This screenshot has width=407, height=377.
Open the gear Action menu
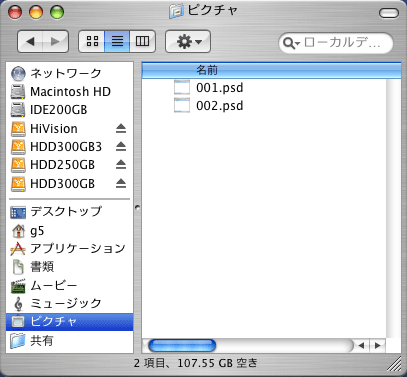click(188, 41)
